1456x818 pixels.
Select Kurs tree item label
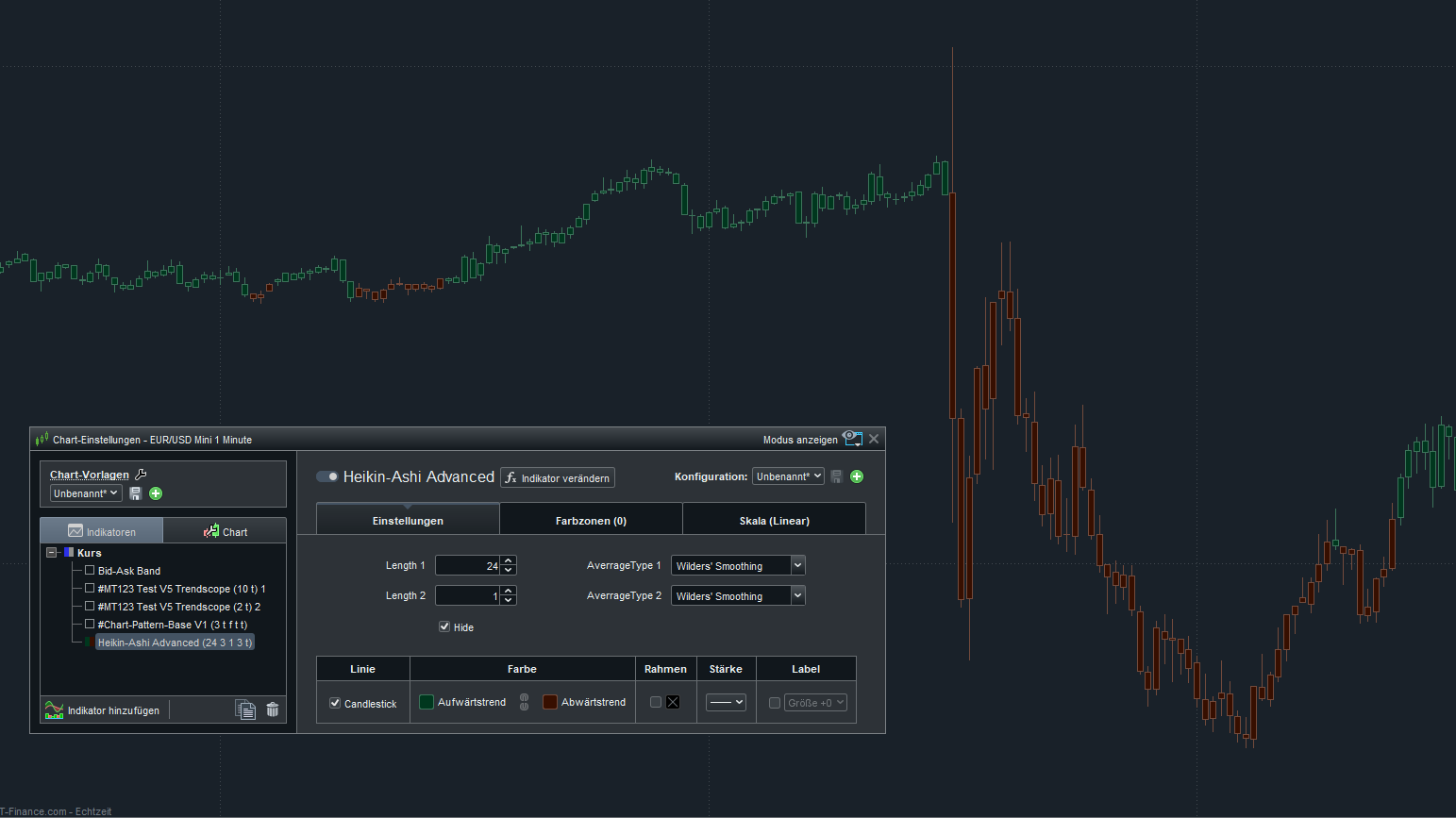(x=90, y=553)
